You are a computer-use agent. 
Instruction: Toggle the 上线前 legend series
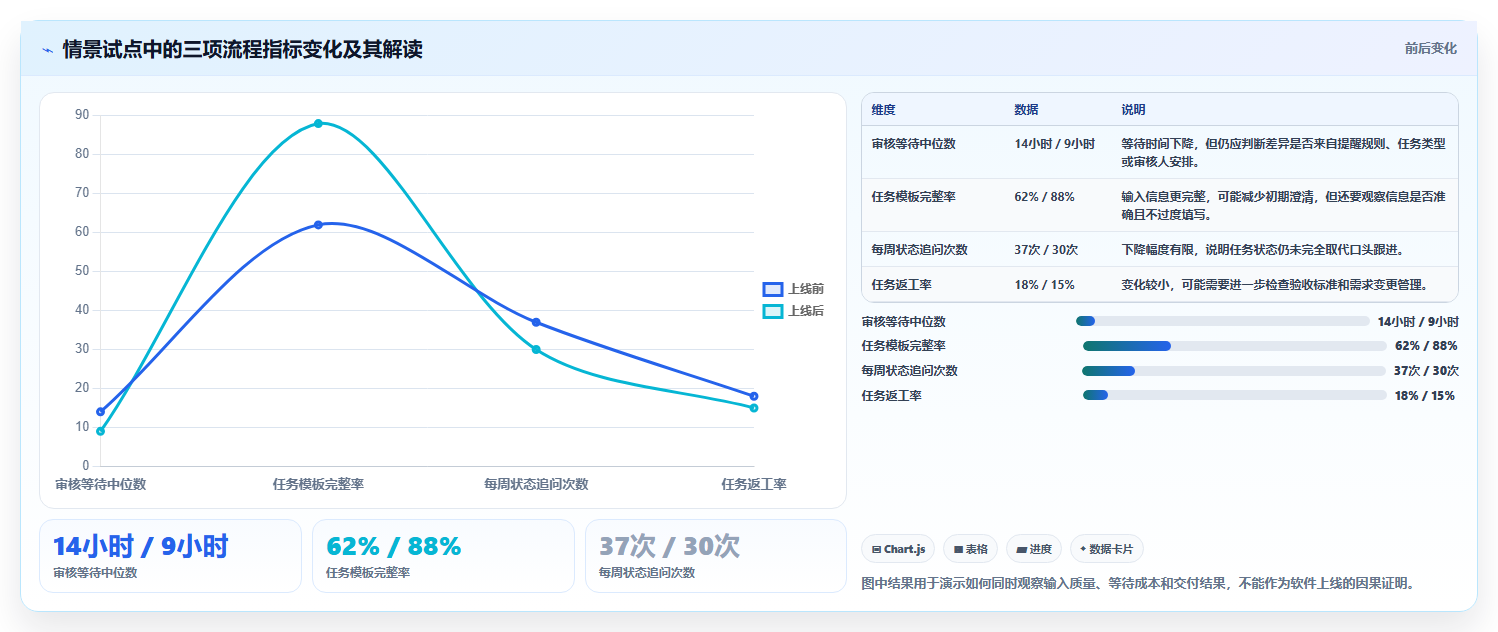click(x=793, y=289)
